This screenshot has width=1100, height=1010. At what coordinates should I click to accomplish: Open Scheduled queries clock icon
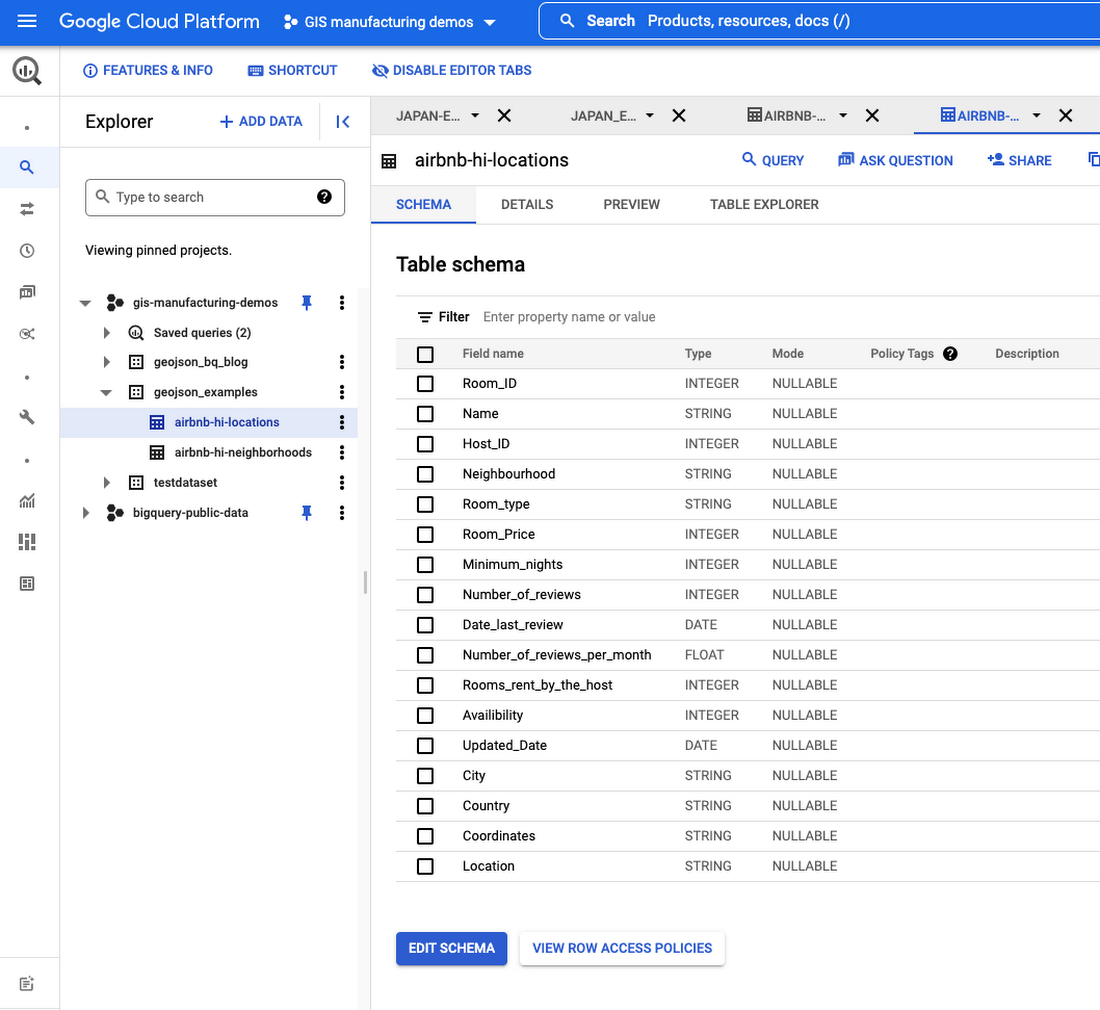tap(27, 250)
